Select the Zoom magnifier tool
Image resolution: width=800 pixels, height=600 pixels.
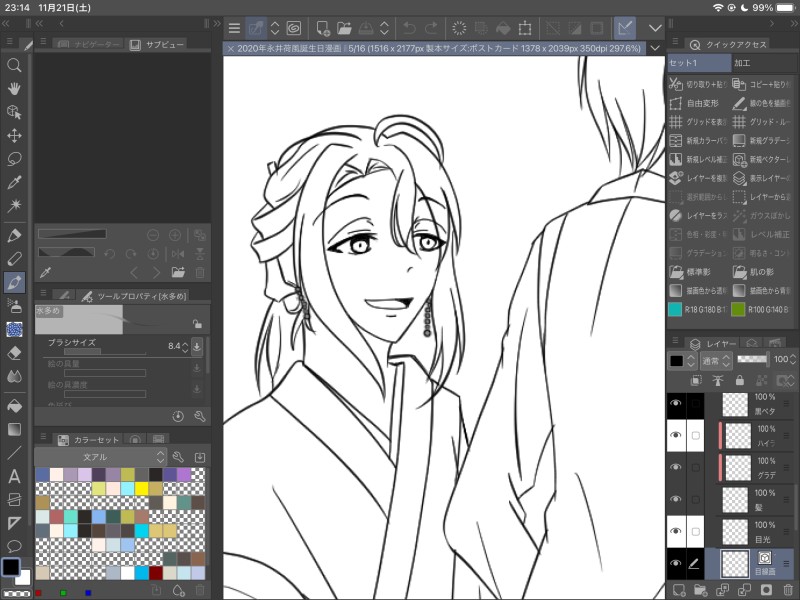point(14,65)
